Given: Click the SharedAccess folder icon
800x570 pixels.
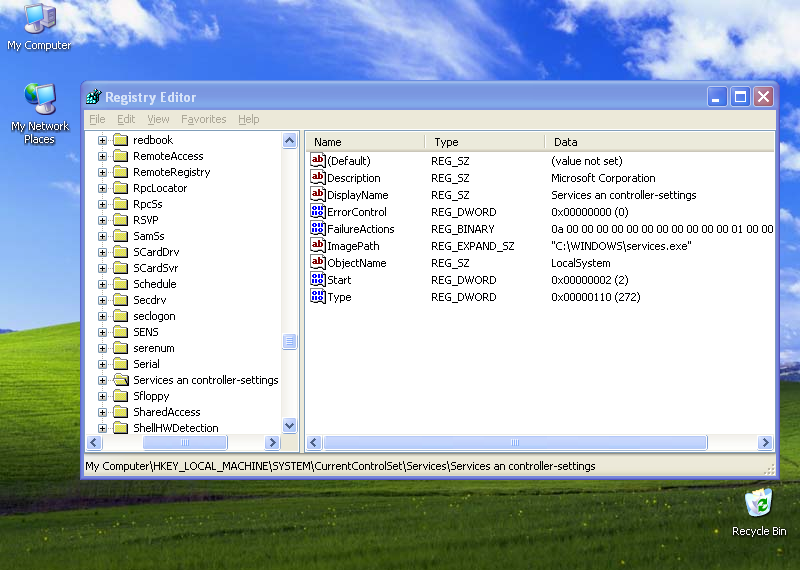Looking at the screenshot, I should (x=120, y=412).
